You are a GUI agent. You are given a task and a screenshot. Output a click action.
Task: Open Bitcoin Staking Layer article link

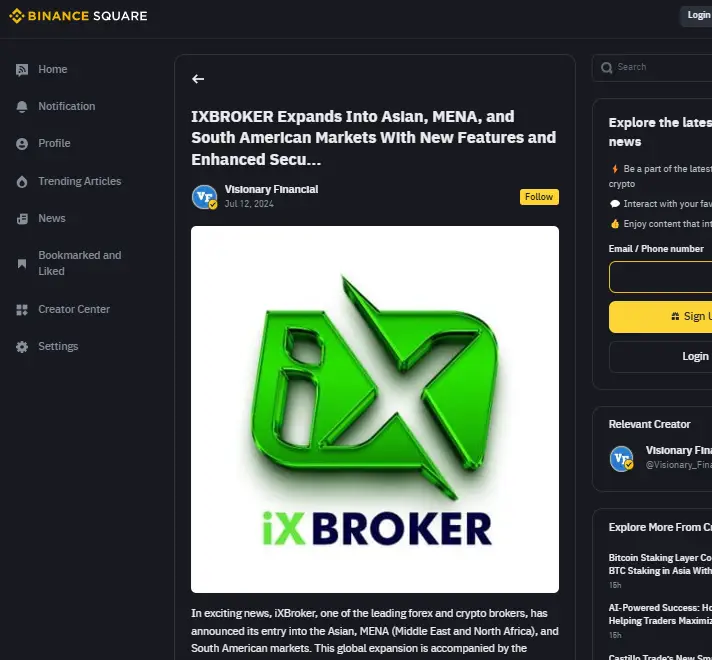coord(660,564)
